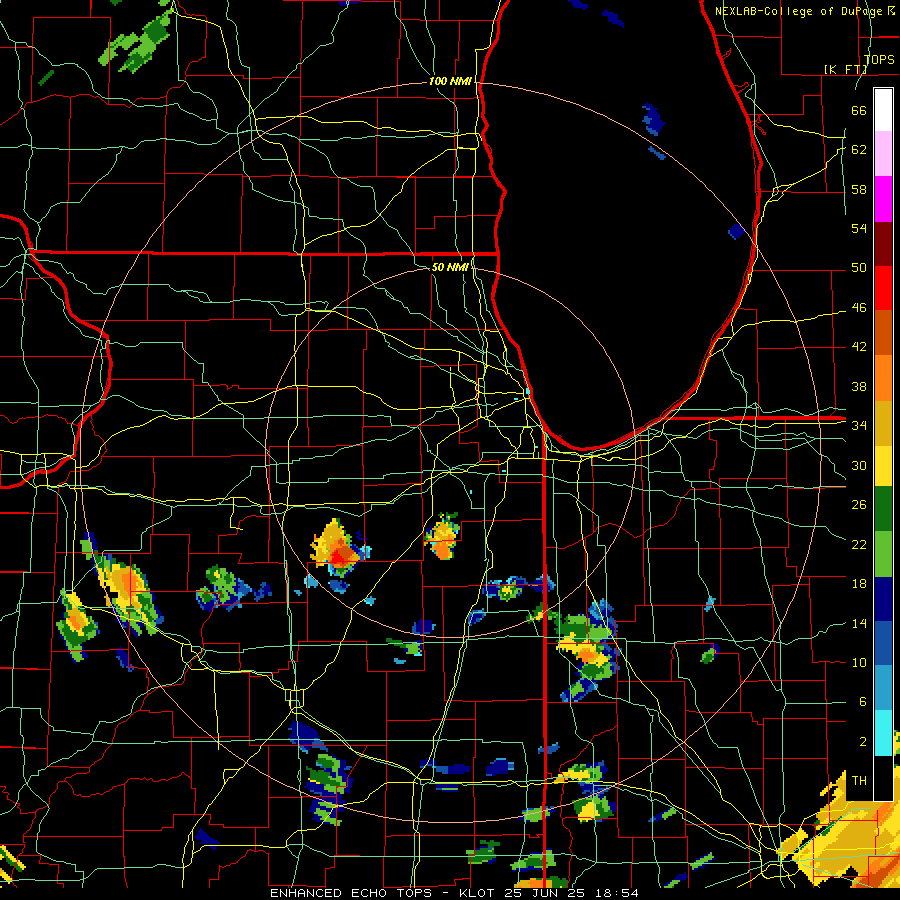The height and width of the screenshot is (900, 900).
Task: Click legend value 30
Action: tap(859, 465)
